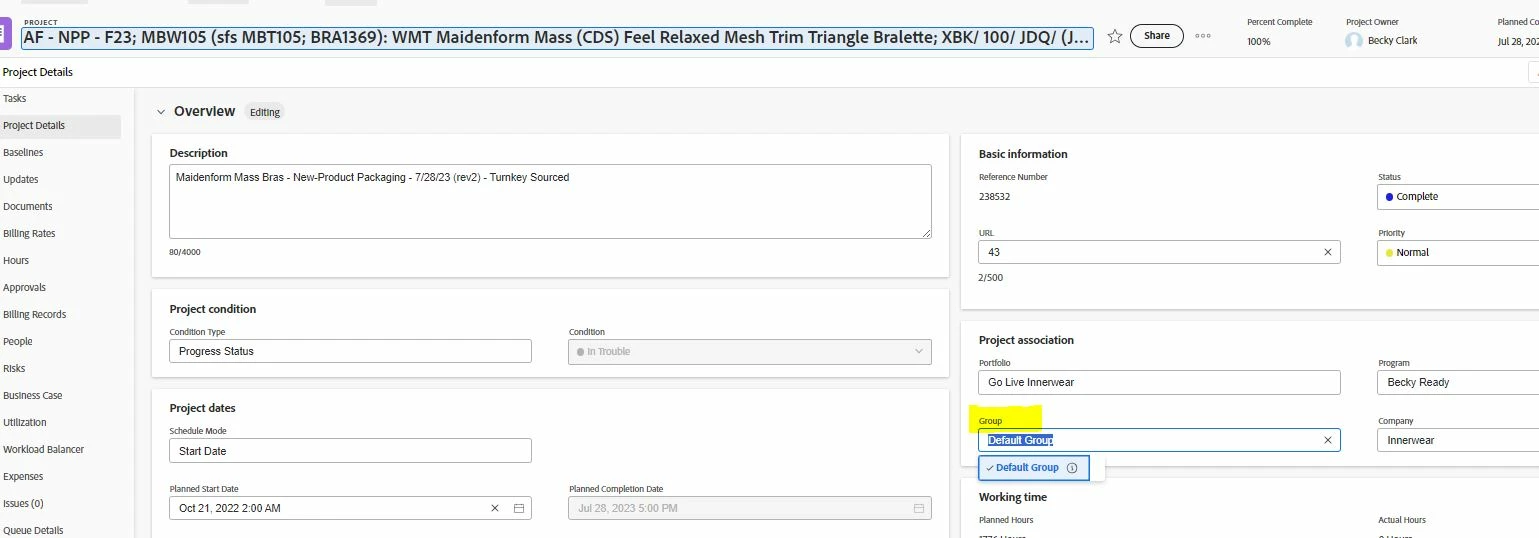Click Becky Clark's avatar icon
The height and width of the screenshot is (538, 1539).
[1354, 41]
